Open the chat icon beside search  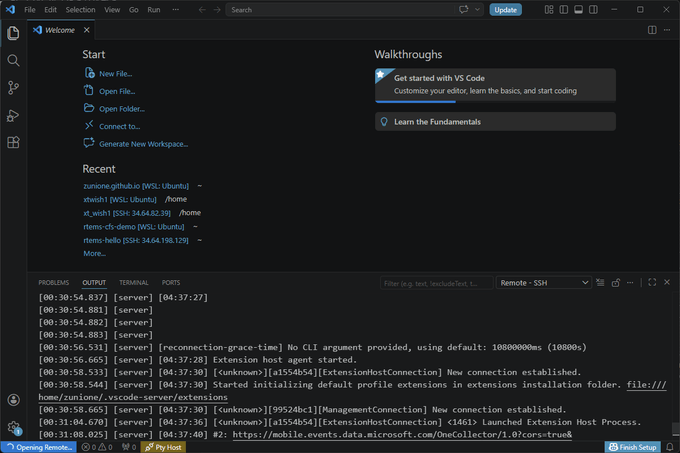(464, 10)
